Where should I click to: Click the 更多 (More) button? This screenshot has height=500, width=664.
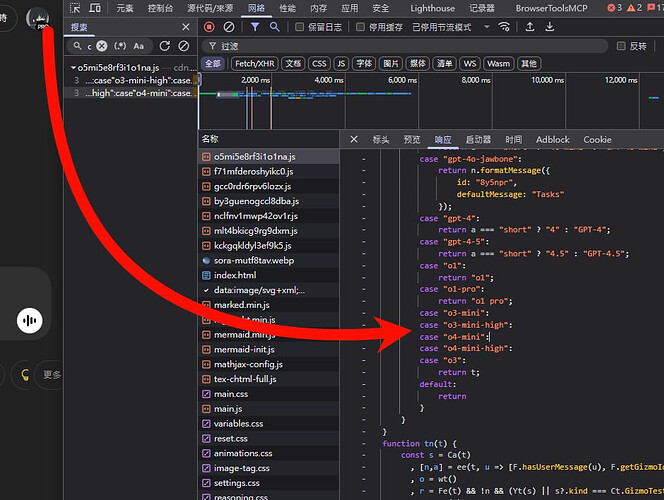51,374
